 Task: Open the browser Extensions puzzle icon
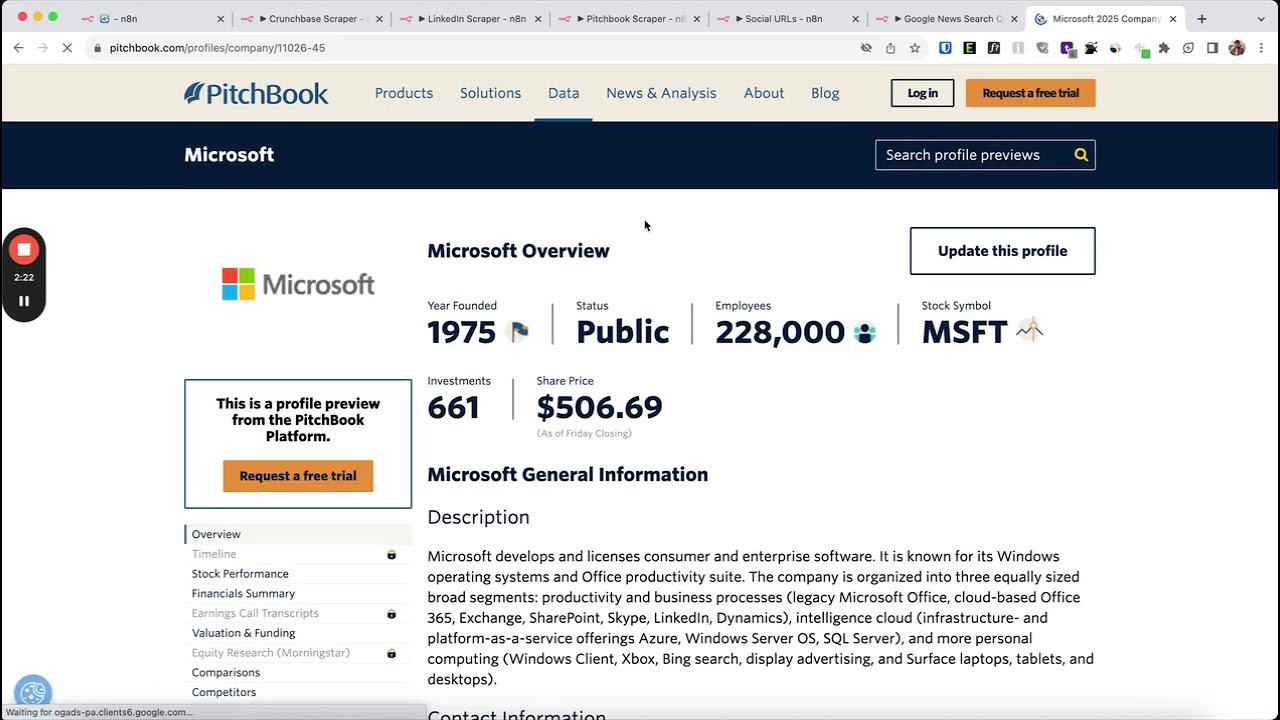click(1164, 48)
